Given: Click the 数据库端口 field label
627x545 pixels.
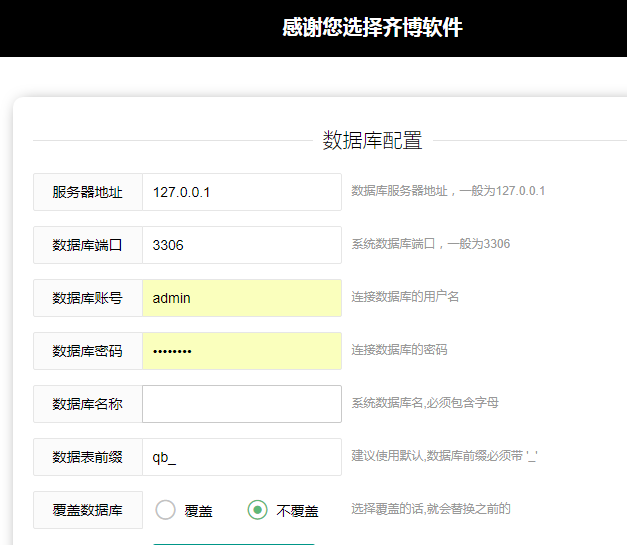Looking at the screenshot, I should (88, 245).
